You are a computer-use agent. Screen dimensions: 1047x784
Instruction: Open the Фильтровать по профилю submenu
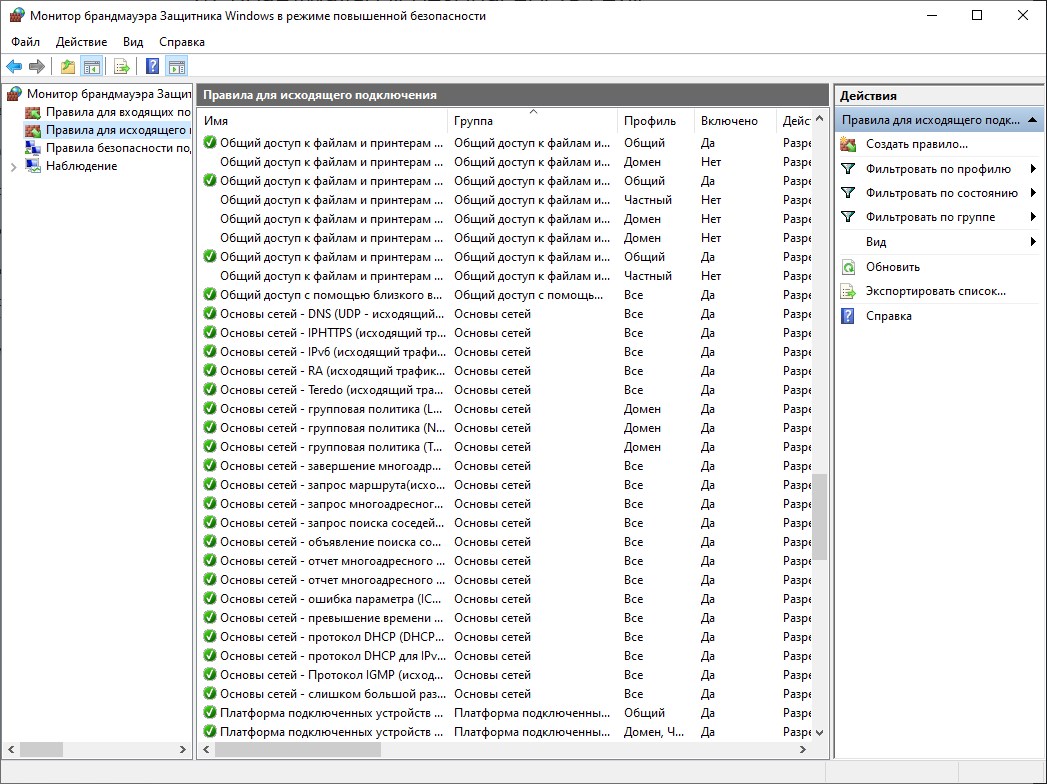pyautogui.click(x=1032, y=169)
